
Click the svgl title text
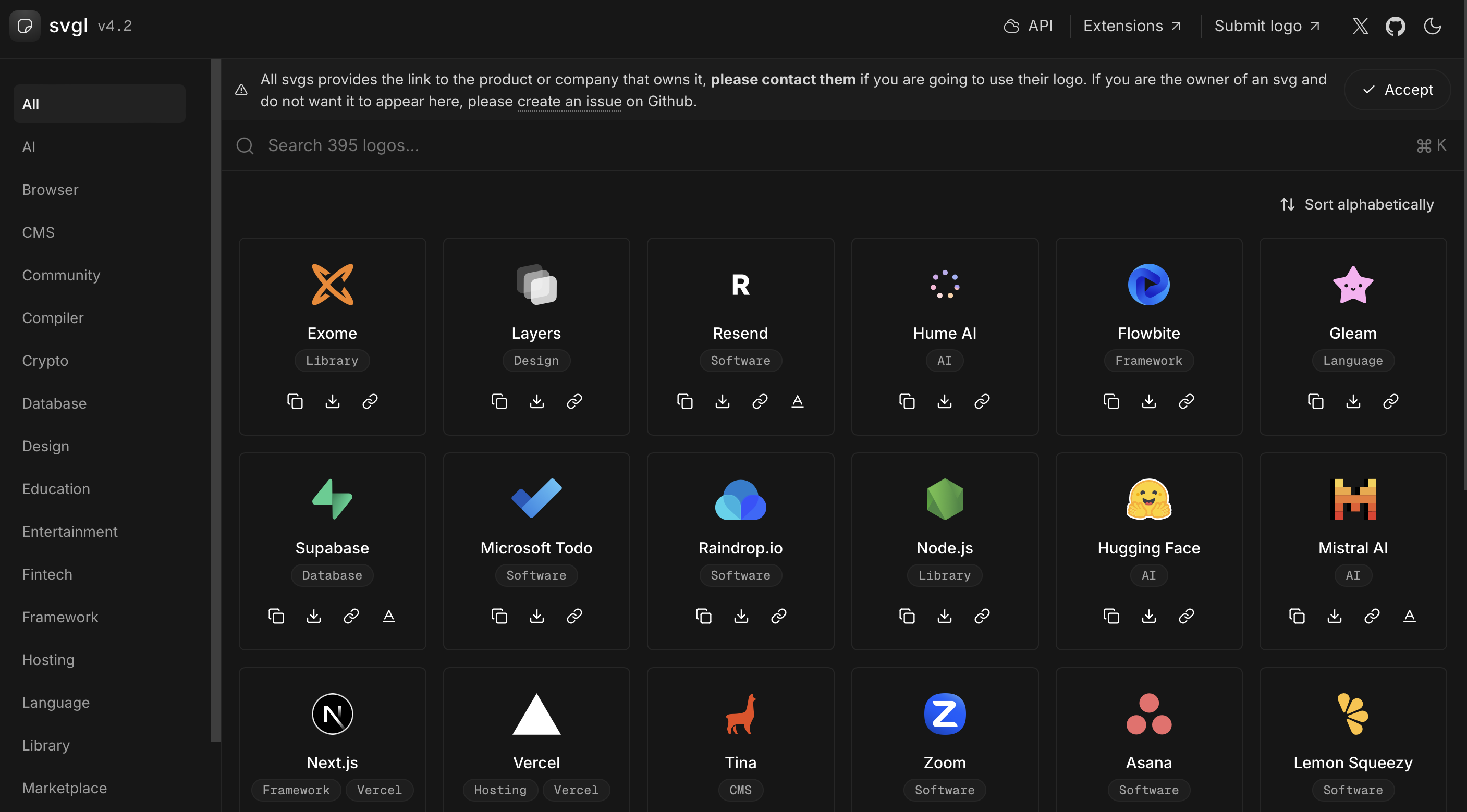coord(68,26)
